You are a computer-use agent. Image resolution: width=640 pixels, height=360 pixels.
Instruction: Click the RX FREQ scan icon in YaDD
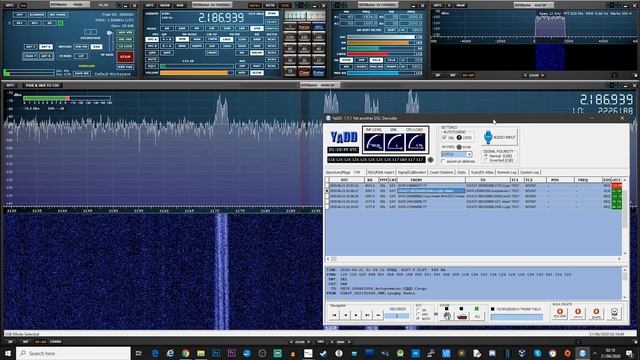click(x=459, y=147)
